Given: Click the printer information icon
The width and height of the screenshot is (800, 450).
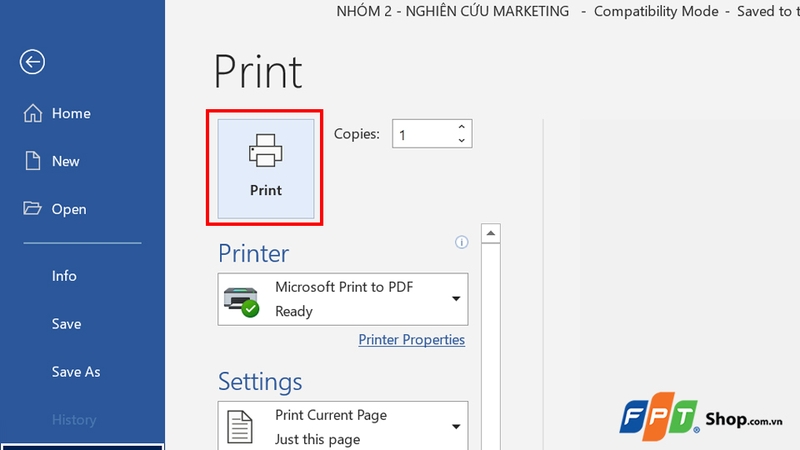Looking at the screenshot, I should click(461, 242).
